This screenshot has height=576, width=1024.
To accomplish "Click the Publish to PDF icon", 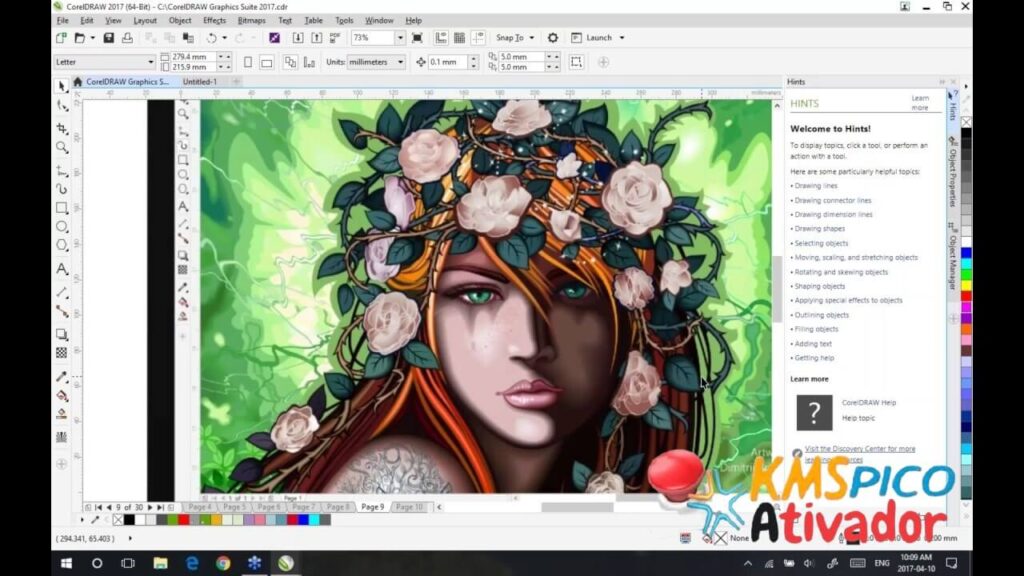I will (335, 38).
